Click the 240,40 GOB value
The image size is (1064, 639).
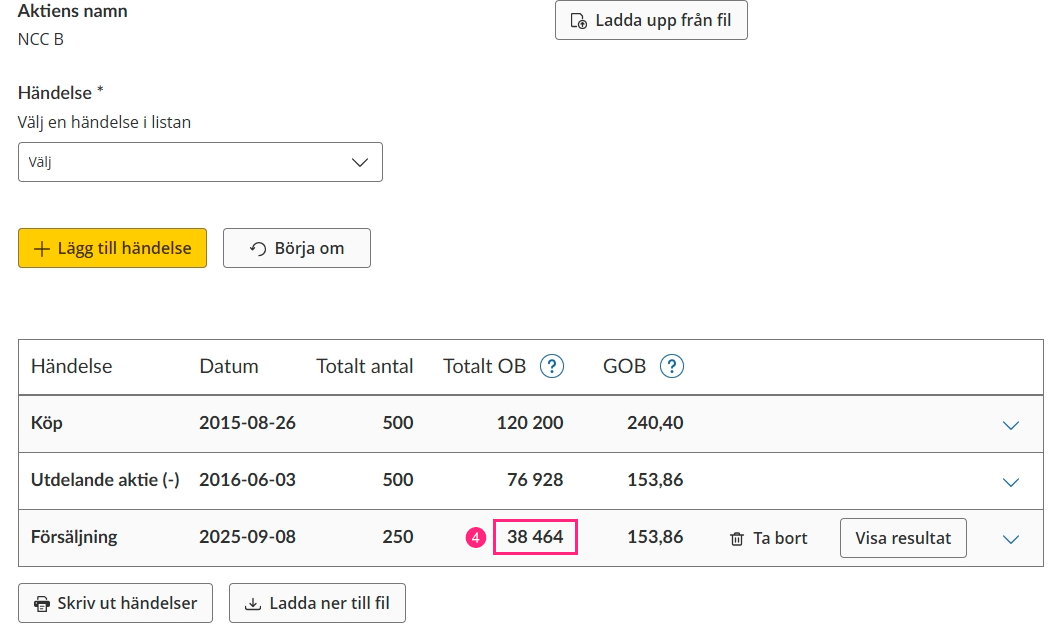(655, 423)
